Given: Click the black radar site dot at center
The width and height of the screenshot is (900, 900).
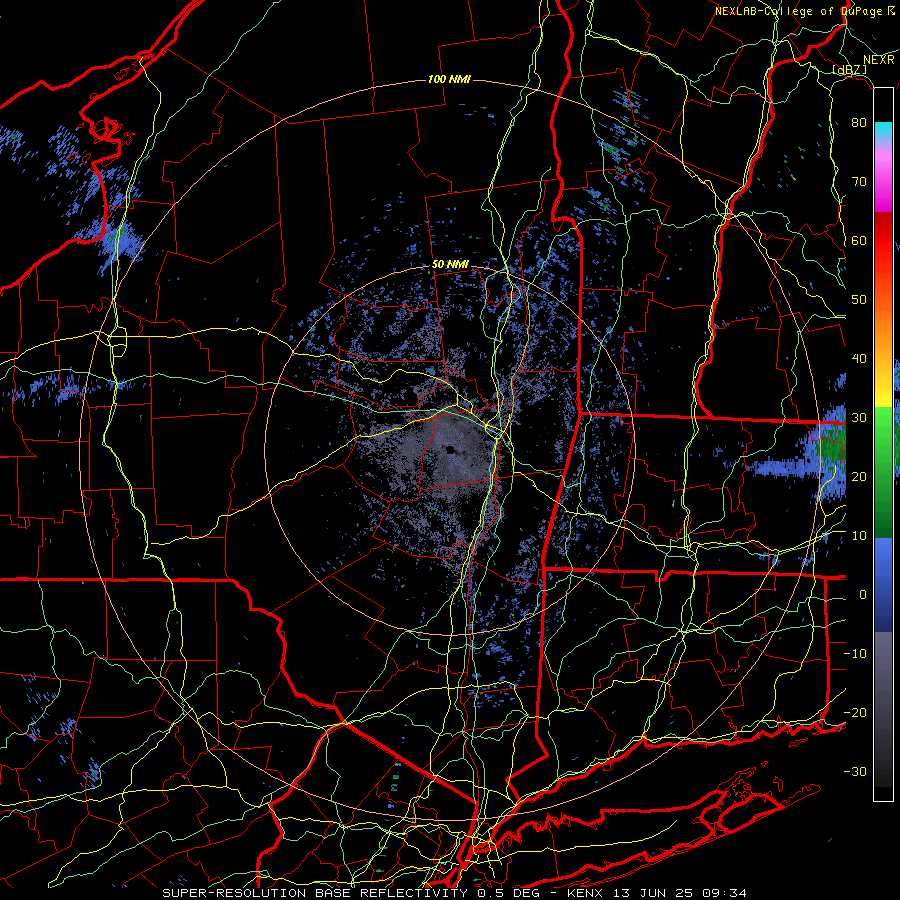Looking at the screenshot, I should 450,450.
